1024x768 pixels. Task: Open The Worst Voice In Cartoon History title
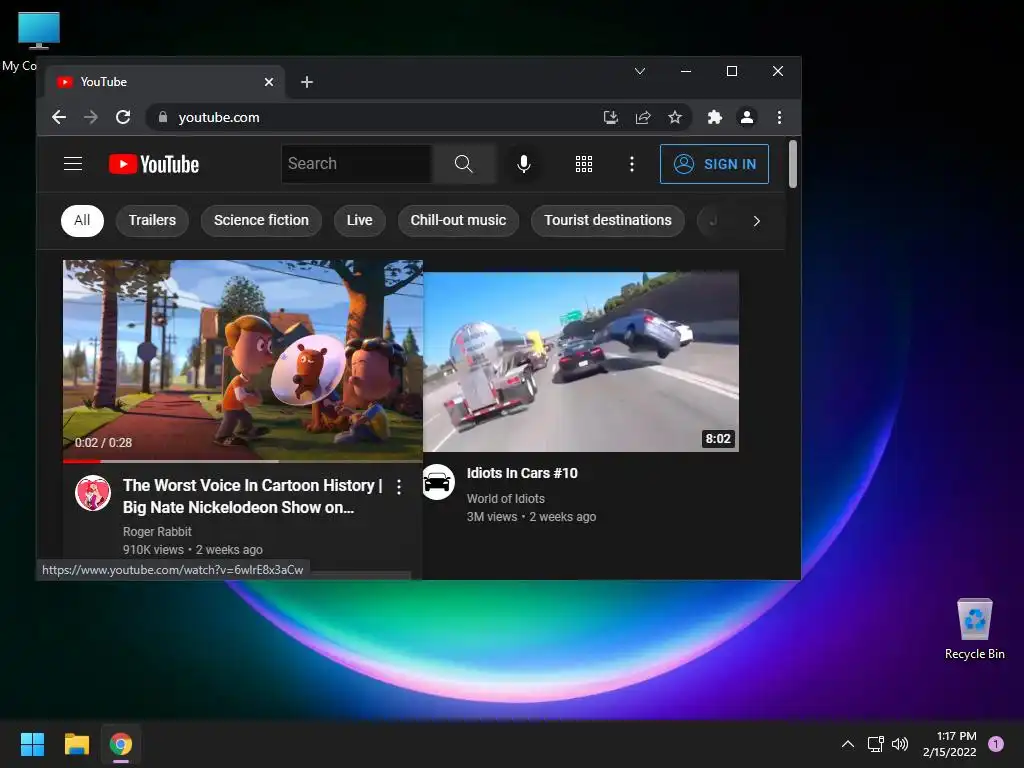[x=253, y=496]
